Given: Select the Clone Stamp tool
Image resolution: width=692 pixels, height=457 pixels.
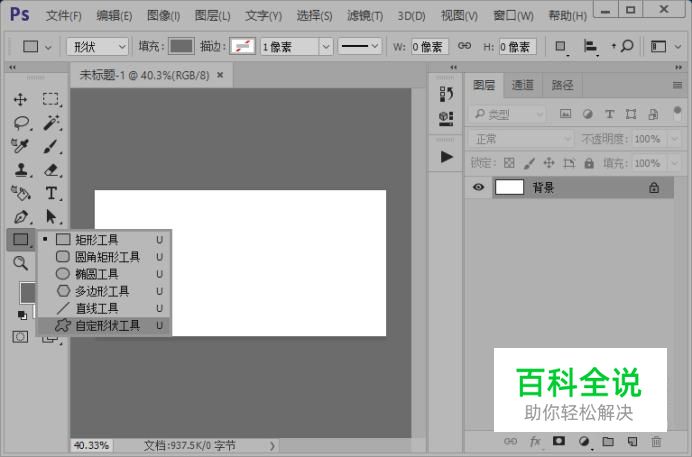Looking at the screenshot, I should (21, 169).
